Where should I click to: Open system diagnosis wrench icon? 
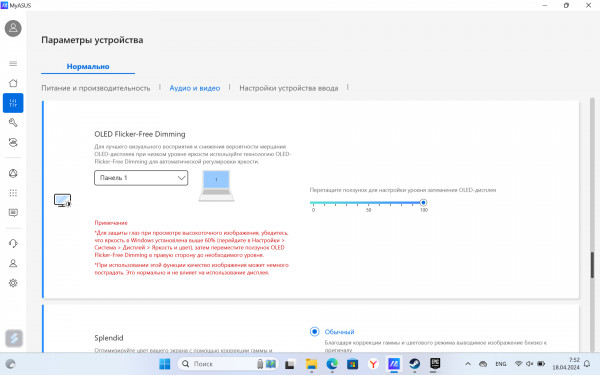pos(13,122)
